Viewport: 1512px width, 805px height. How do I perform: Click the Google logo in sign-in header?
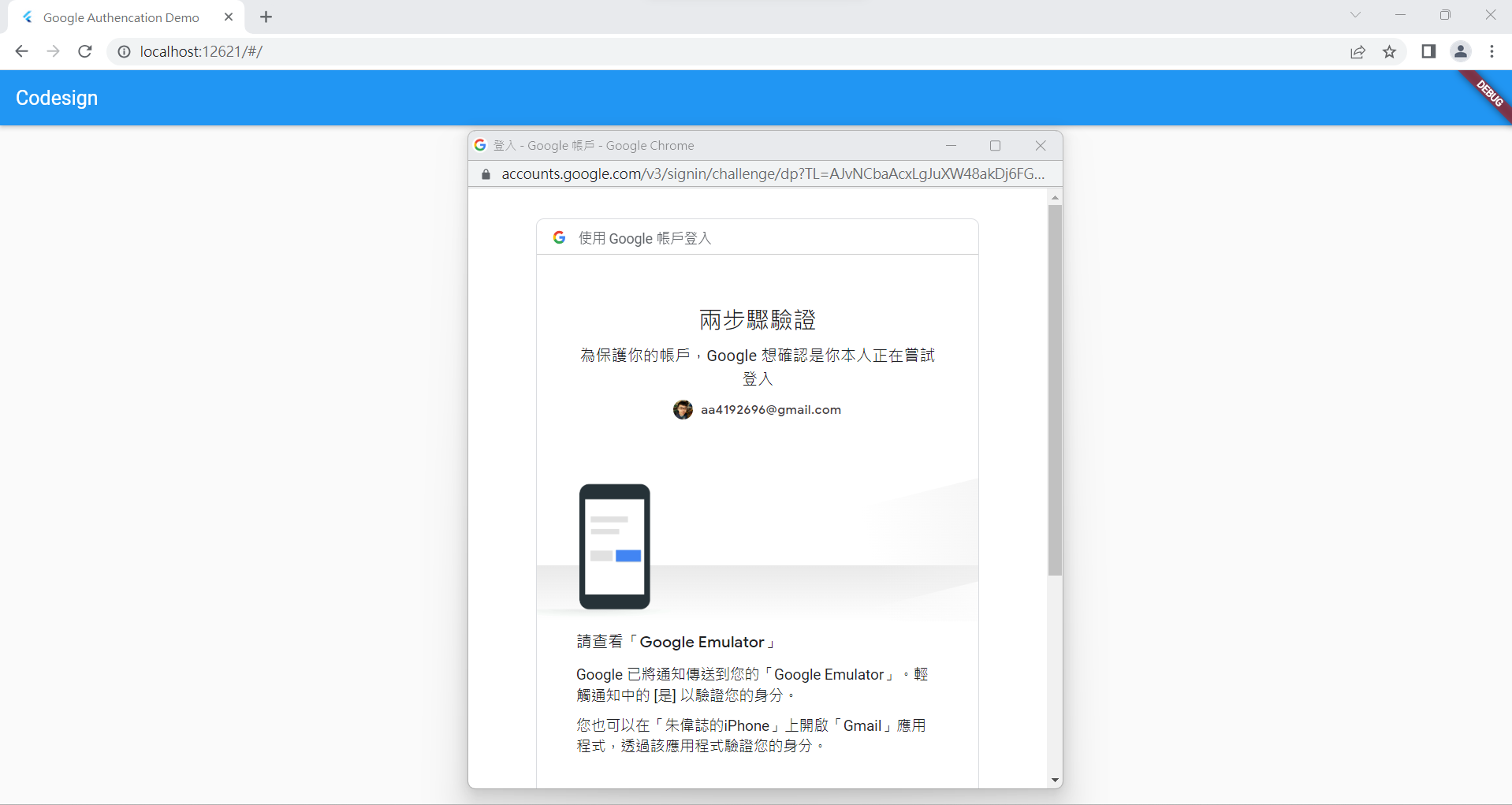point(559,237)
